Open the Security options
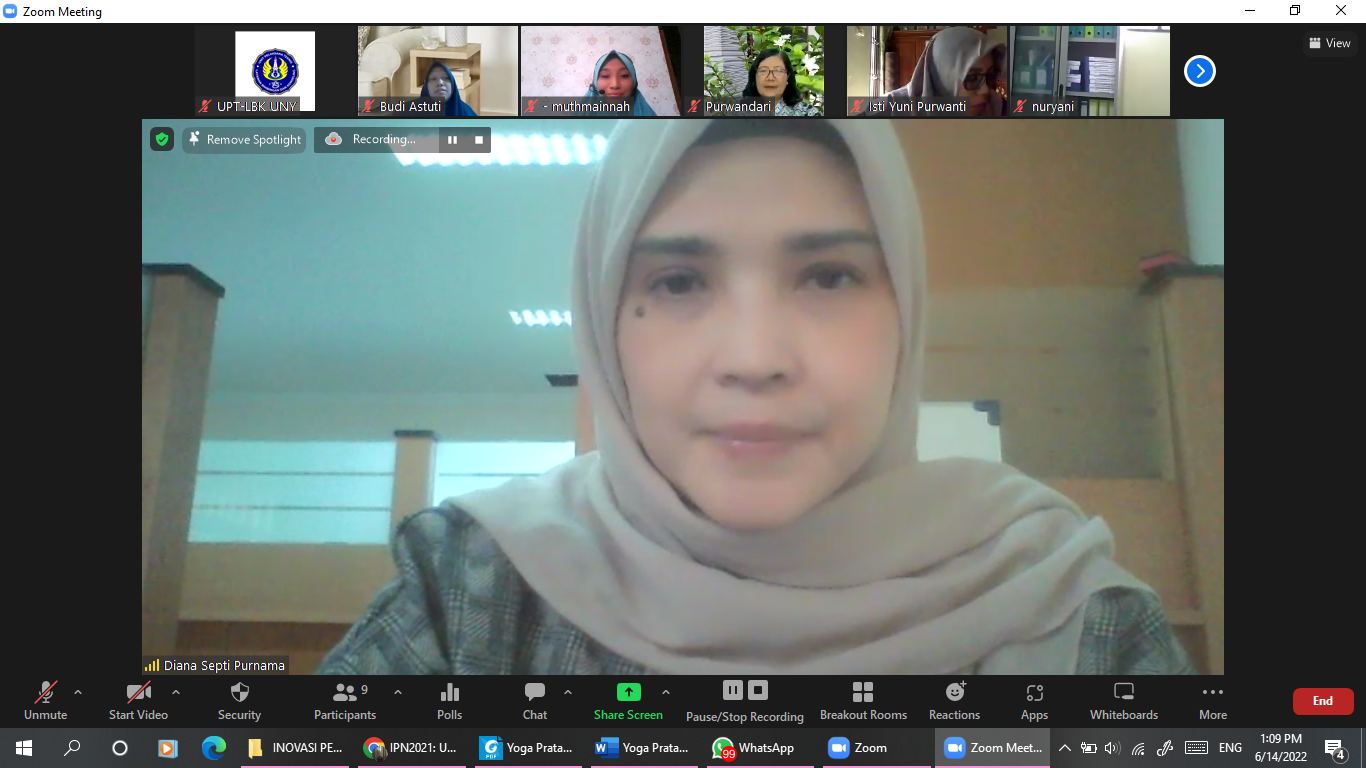 tap(239, 700)
